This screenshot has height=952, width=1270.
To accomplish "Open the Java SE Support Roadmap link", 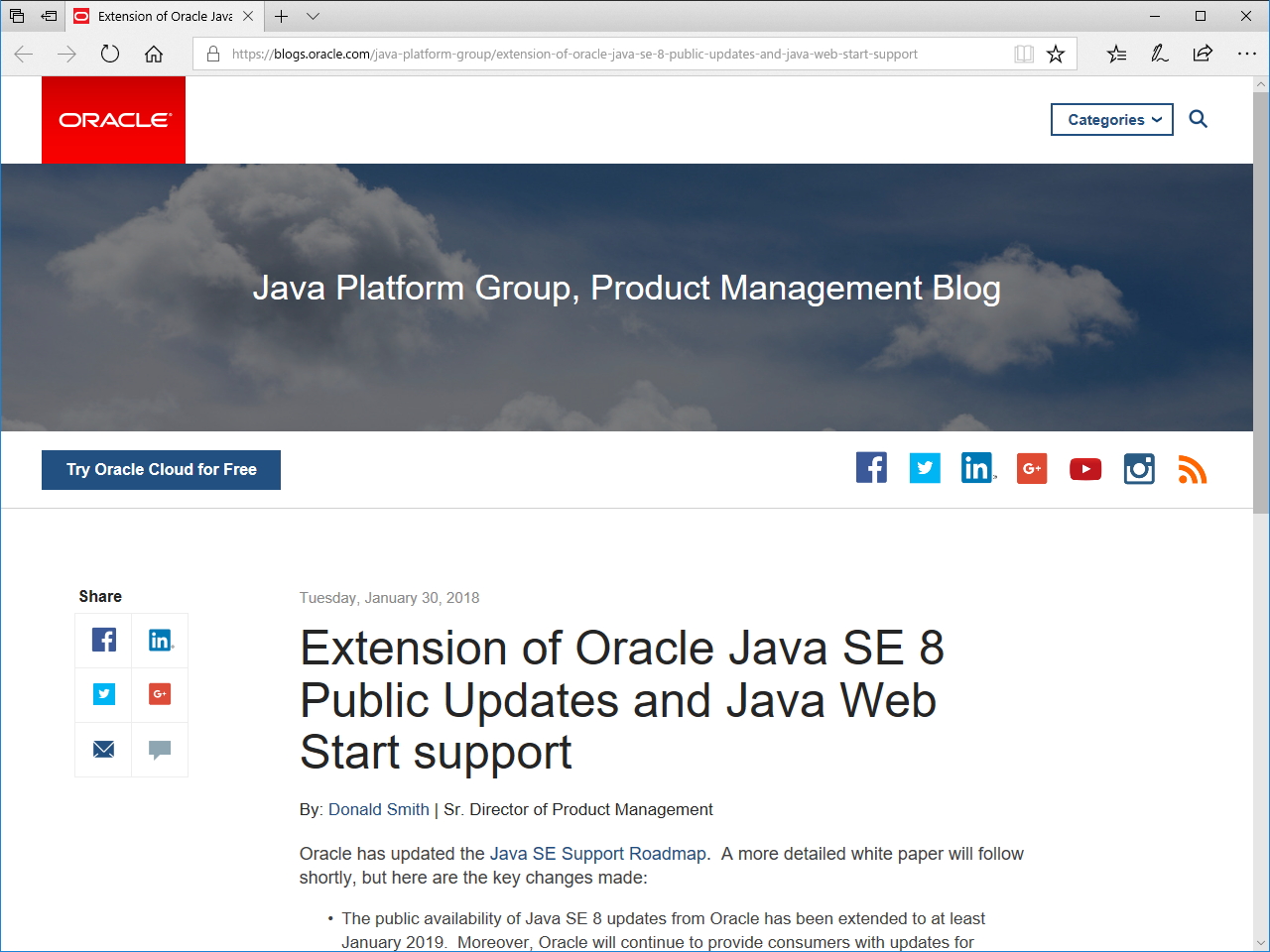I will point(598,854).
